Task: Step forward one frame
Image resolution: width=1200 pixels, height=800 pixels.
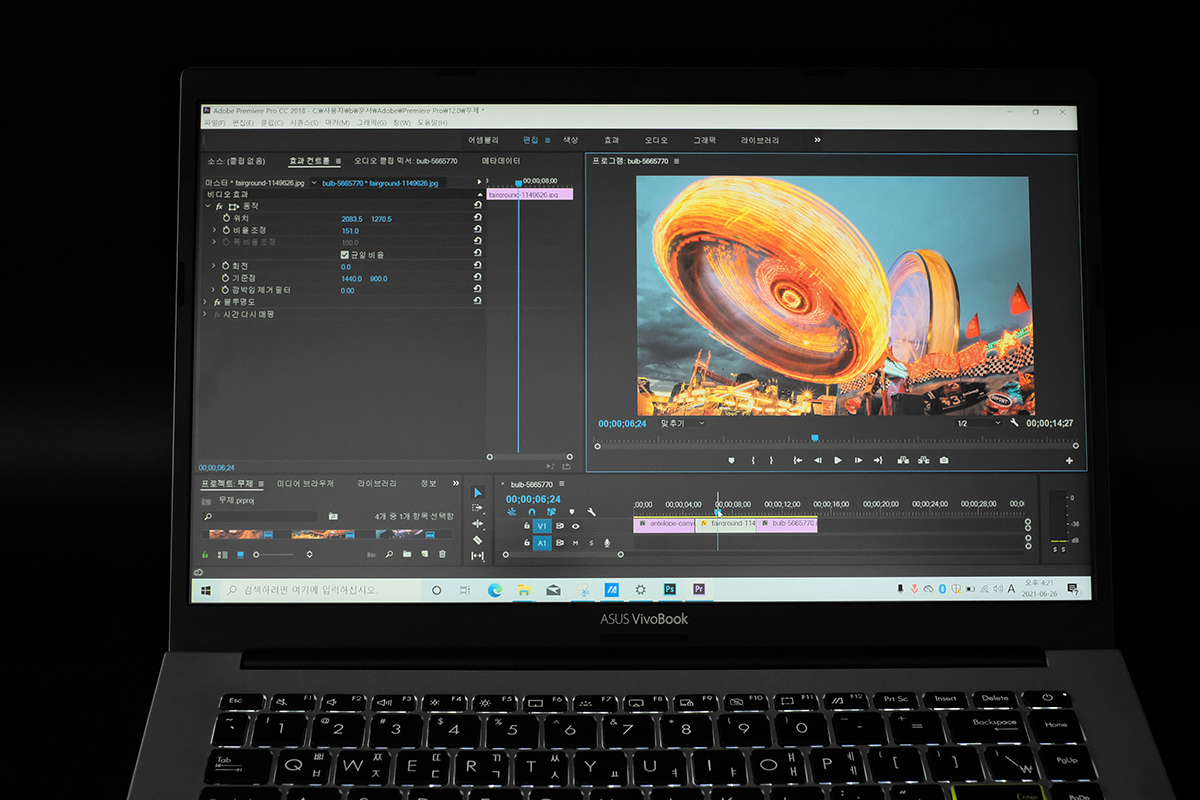Action: click(858, 460)
